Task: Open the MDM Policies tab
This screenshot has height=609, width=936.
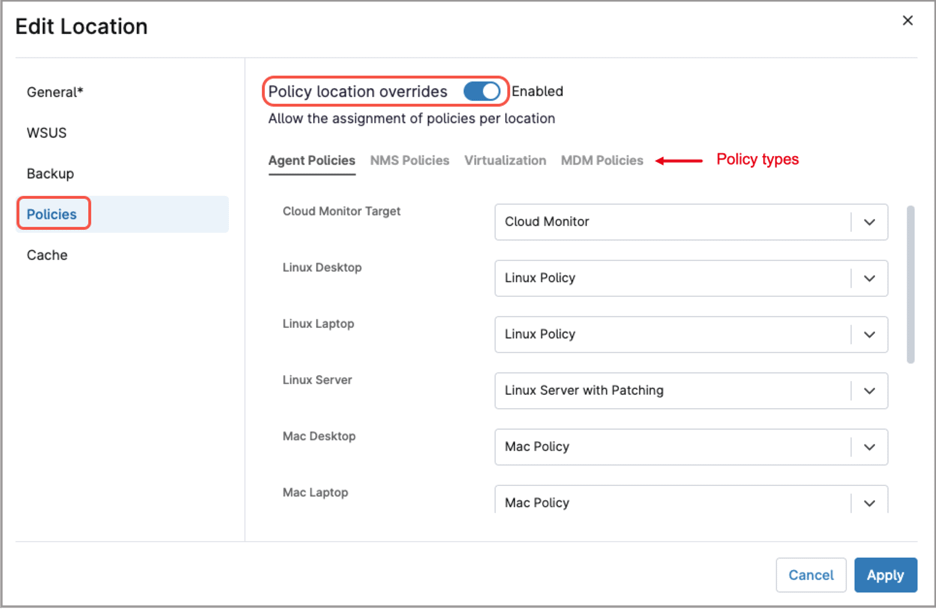Action: click(602, 160)
